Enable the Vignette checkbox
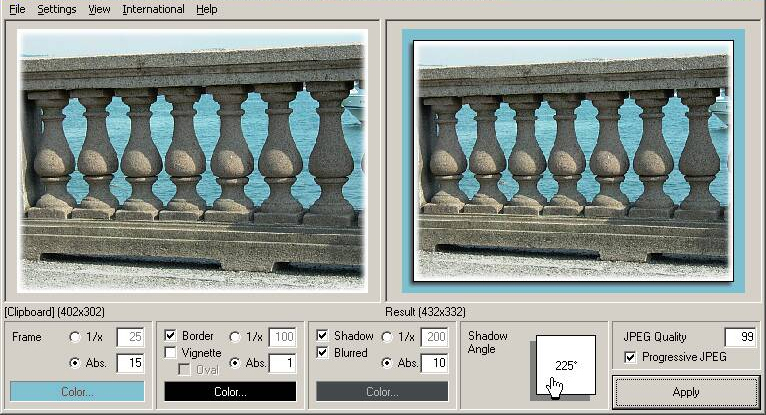 170,353
